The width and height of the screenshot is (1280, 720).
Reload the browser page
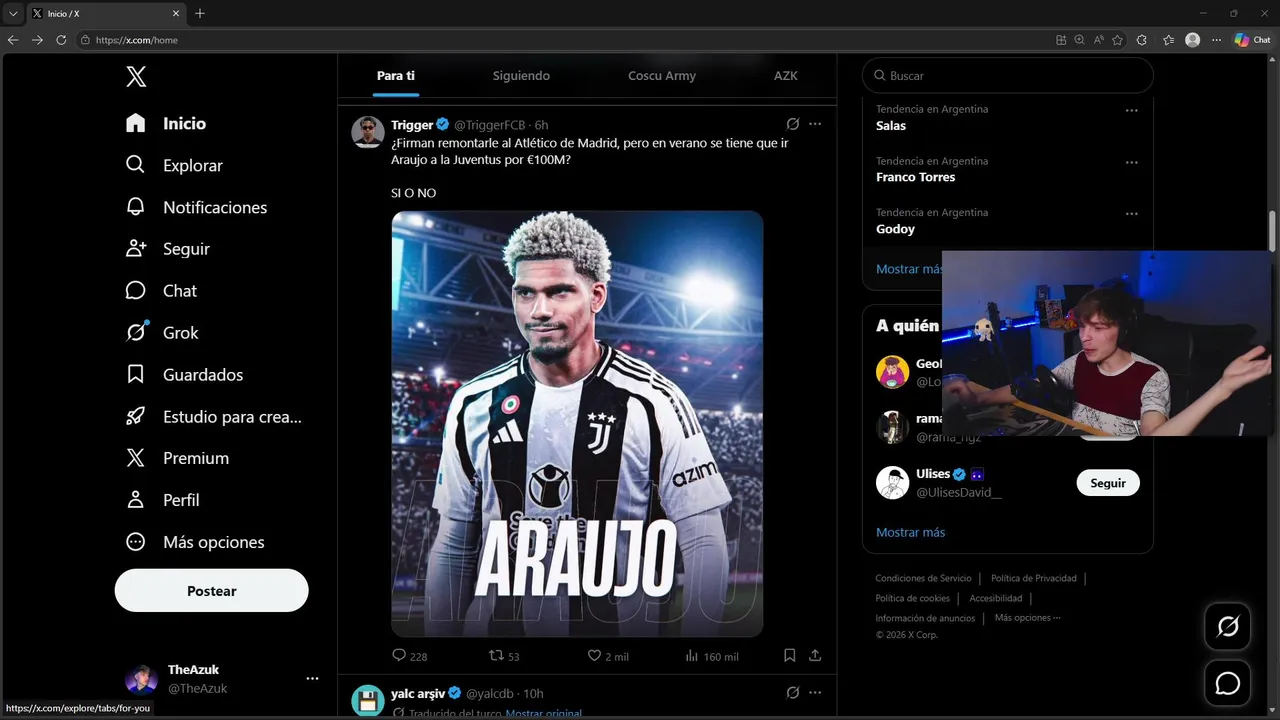[61, 40]
